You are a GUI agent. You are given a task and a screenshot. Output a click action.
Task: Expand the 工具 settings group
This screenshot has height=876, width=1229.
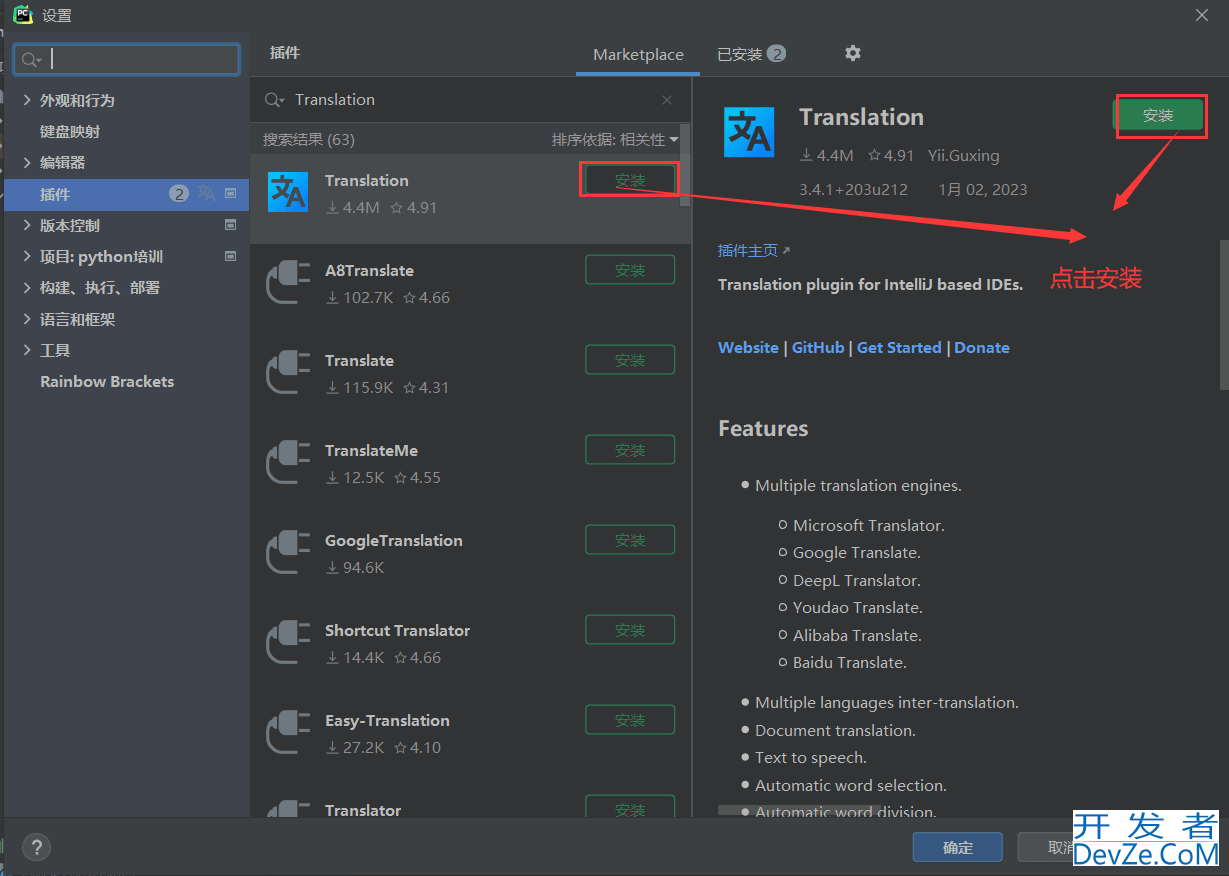(27, 350)
